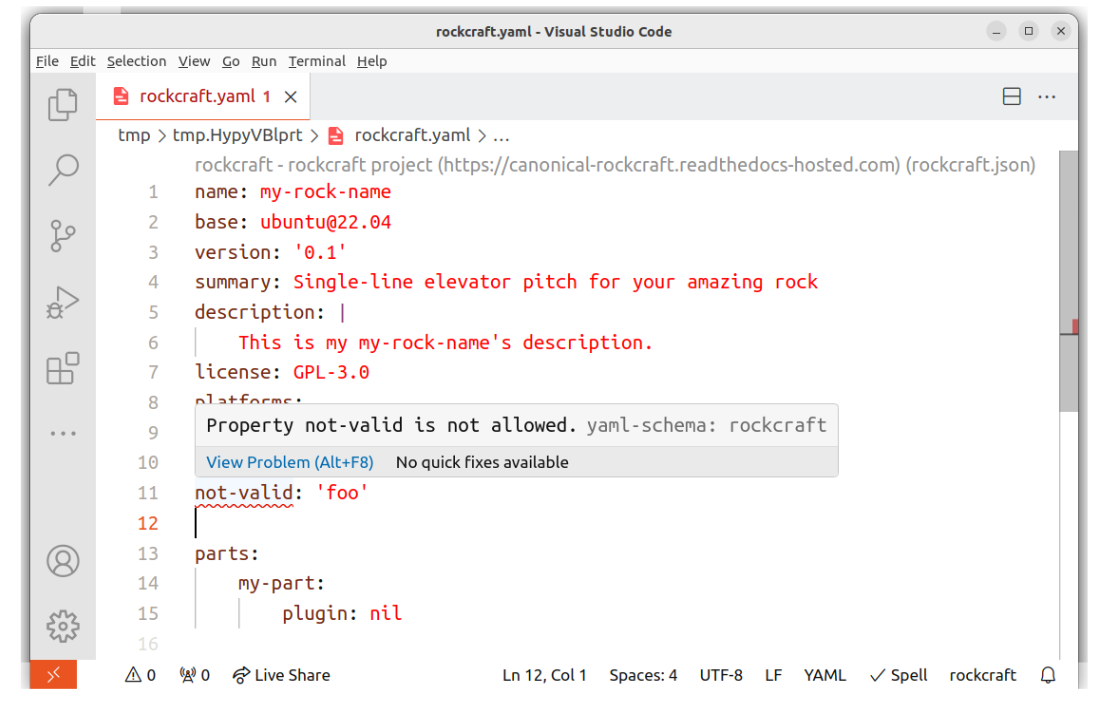The image size is (1104, 709).
Task: Click tmp.HypyVBlprt breadcrumb segment
Action: click(x=237, y=135)
